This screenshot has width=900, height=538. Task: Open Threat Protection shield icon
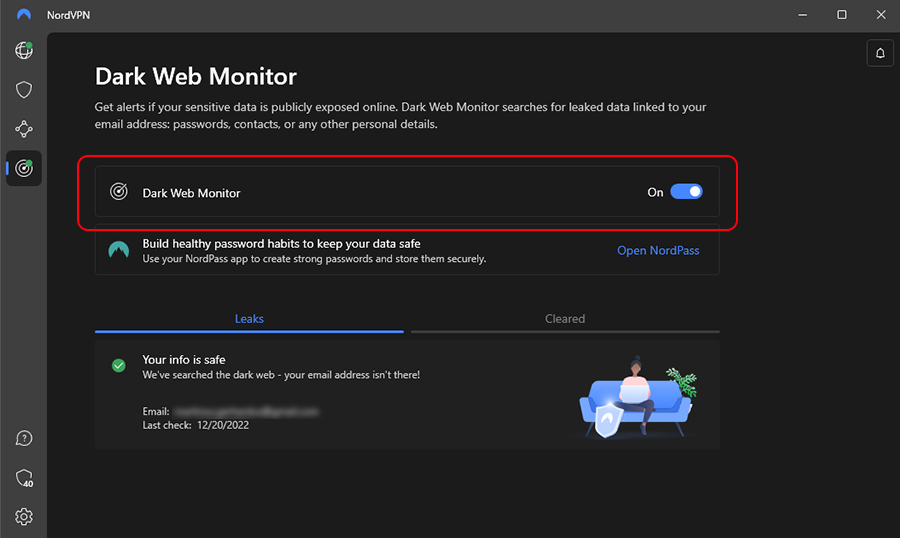(24, 90)
